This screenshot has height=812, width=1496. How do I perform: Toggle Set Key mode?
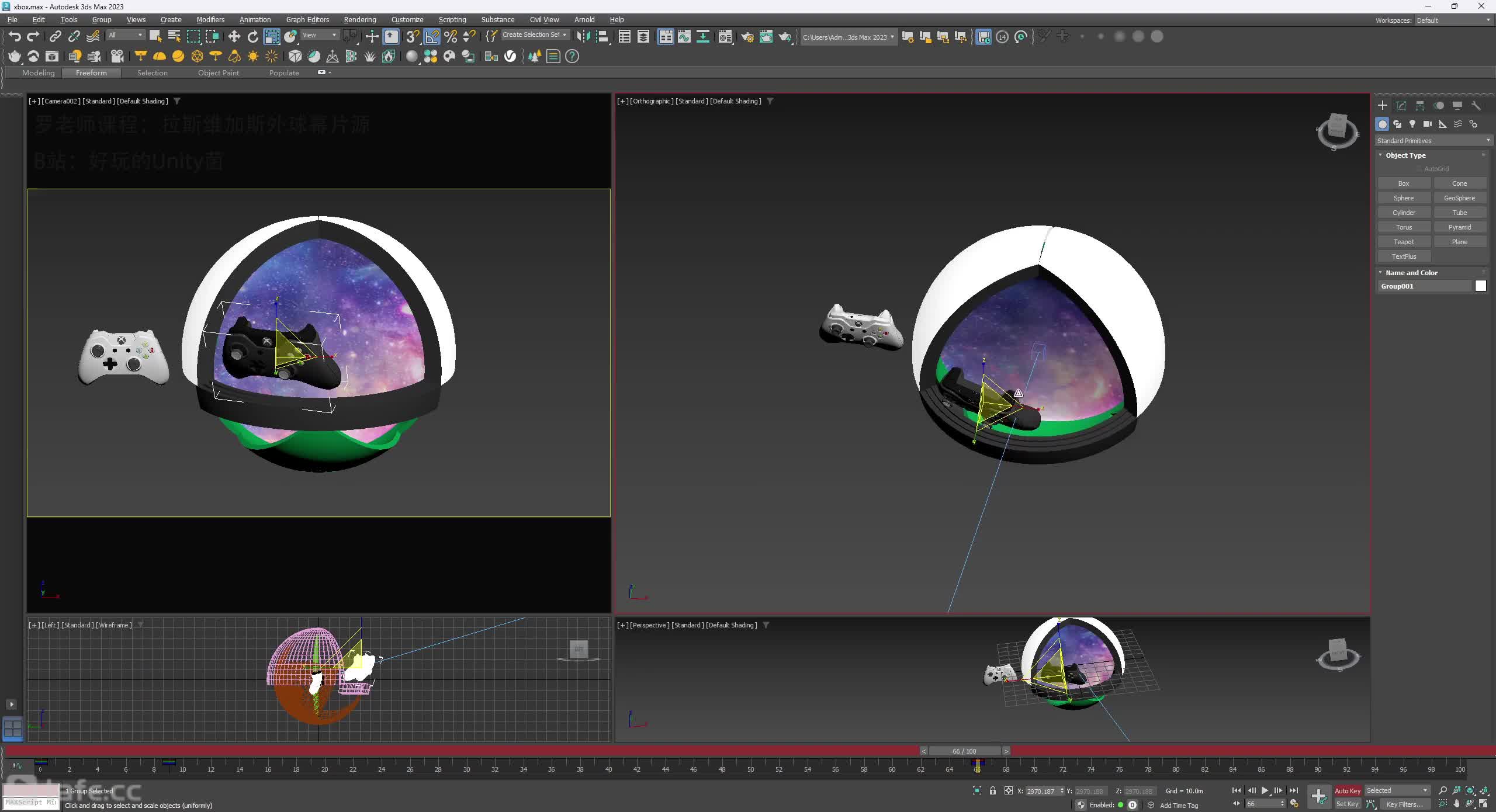[x=1348, y=804]
